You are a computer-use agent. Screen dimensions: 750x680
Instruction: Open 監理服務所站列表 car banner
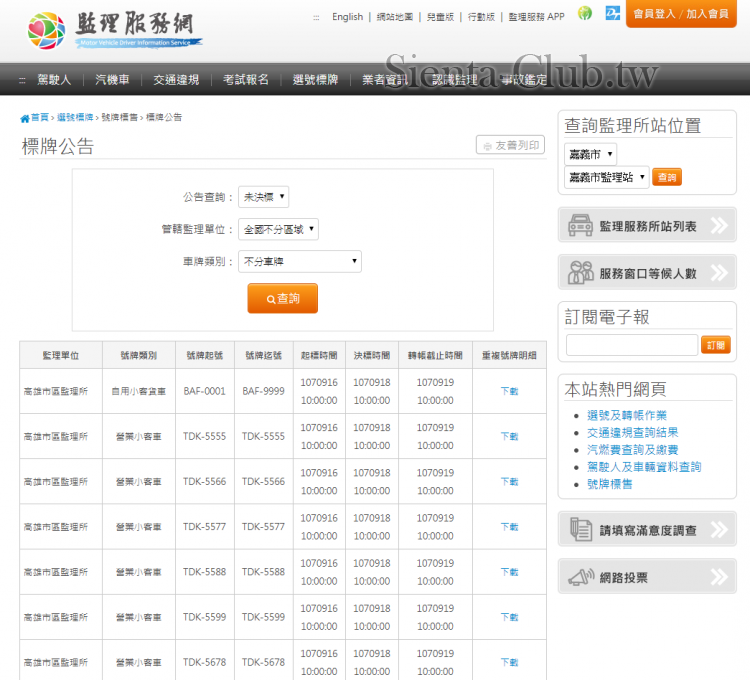click(647, 225)
